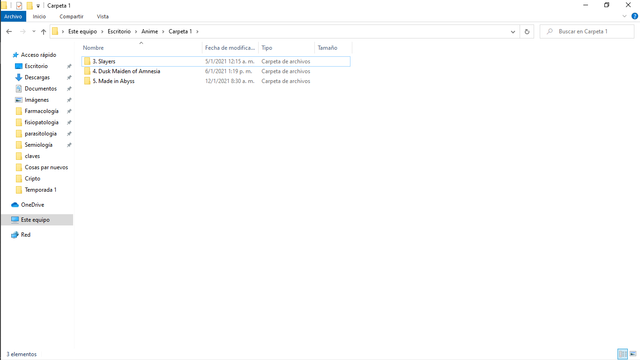Open the Archivo ribbon tab

[x=13, y=17]
